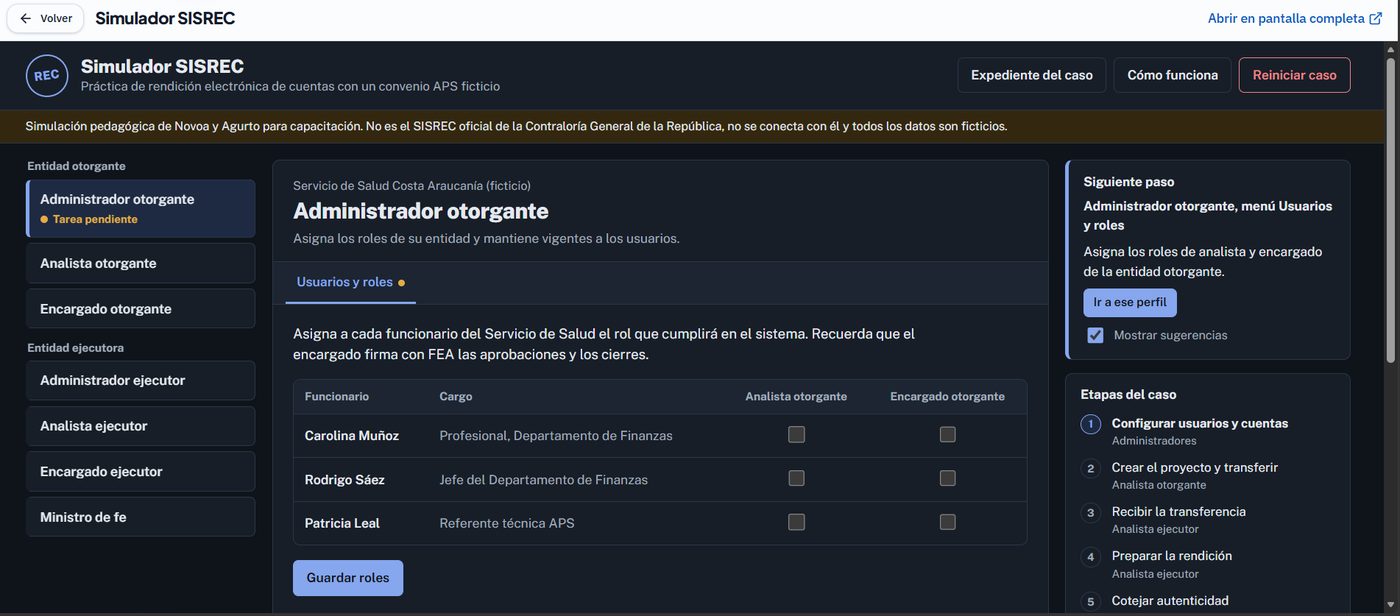This screenshot has height=616, width=1400.
Task: Click the name Carolina Muñoz in table
Action: coord(352,436)
